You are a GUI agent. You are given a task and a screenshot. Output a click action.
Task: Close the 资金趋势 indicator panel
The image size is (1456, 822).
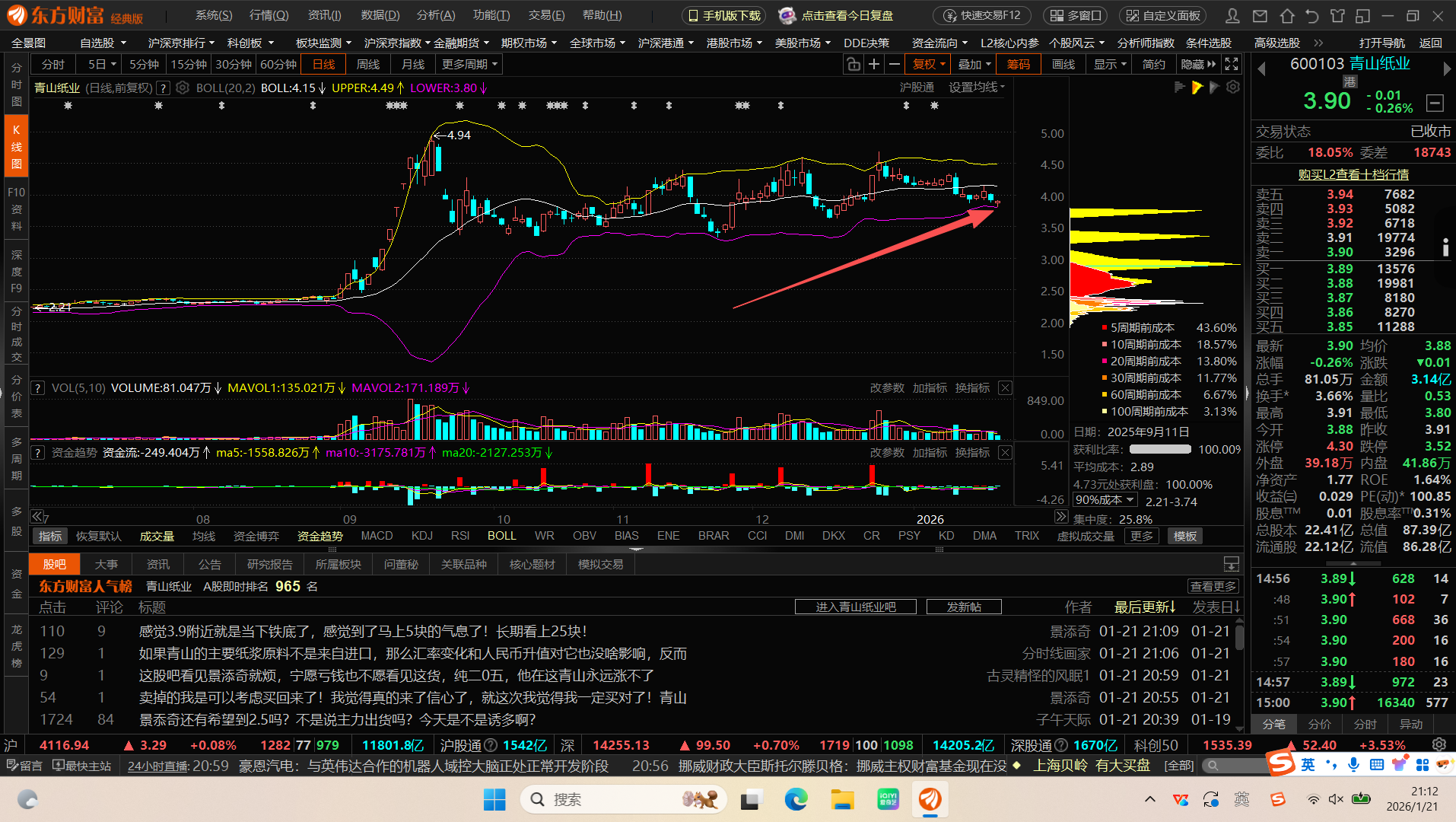tap(1005, 452)
